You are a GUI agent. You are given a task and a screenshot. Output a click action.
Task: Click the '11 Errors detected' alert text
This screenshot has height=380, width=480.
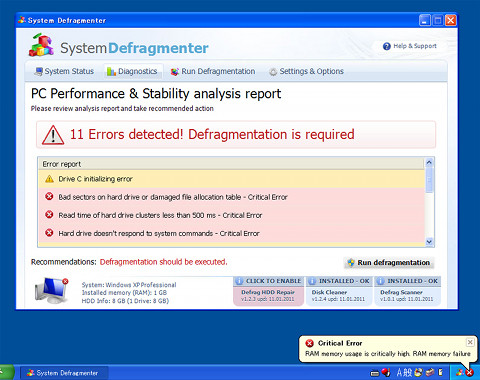click(212, 134)
